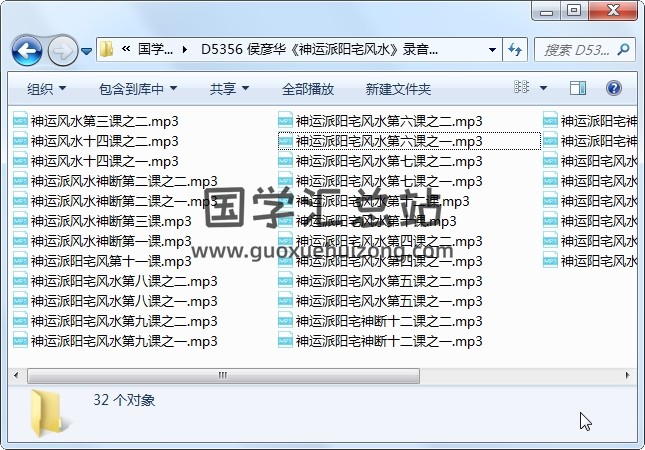This screenshot has width=645, height=450.
Task: Click the horizontal scrollbar right arrow
Action: (x=626, y=376)
